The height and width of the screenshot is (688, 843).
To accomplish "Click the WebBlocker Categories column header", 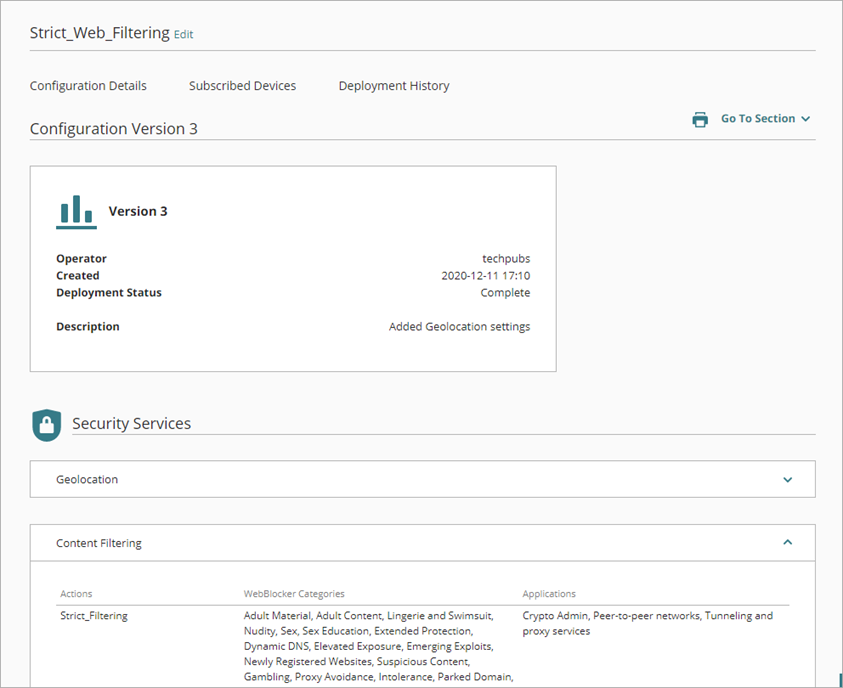I will point(294,593).
